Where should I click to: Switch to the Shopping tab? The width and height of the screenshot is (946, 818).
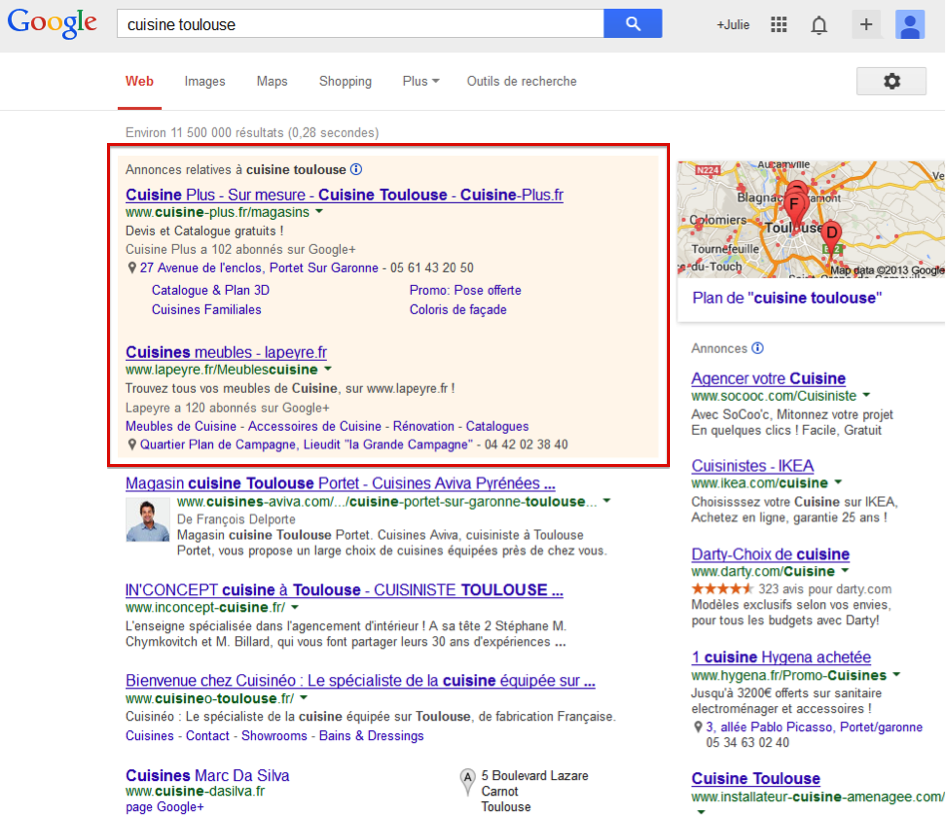click(x=345, y=81)
